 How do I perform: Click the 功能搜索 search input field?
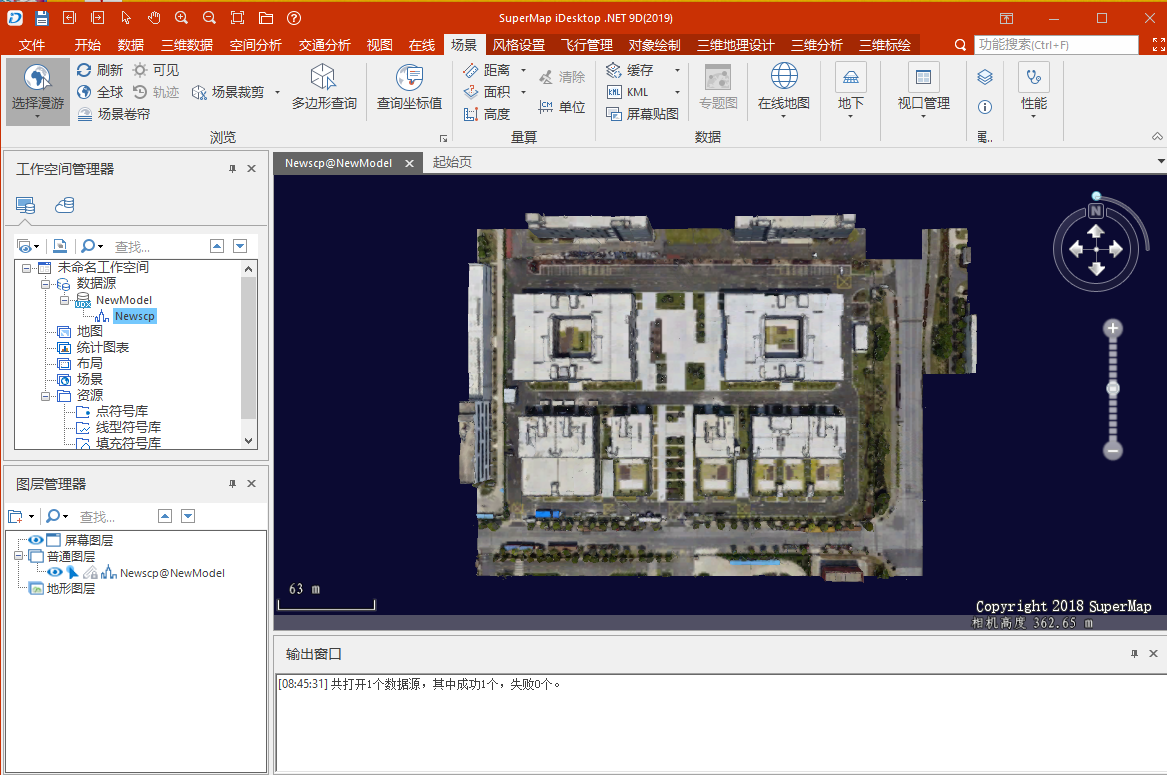click(x=1056, y=45)
